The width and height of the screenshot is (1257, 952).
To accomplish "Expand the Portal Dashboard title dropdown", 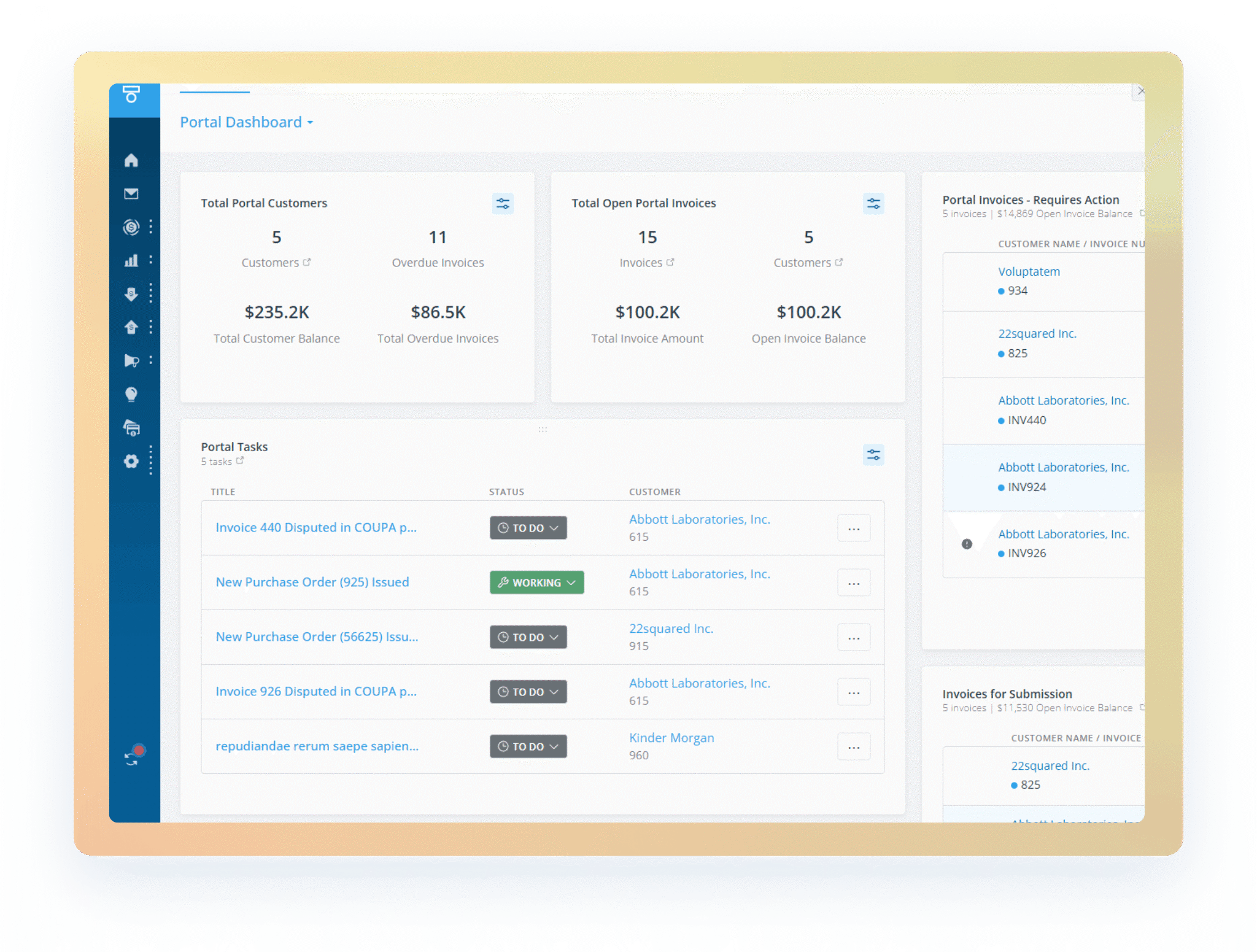I will tap(247, 122).
